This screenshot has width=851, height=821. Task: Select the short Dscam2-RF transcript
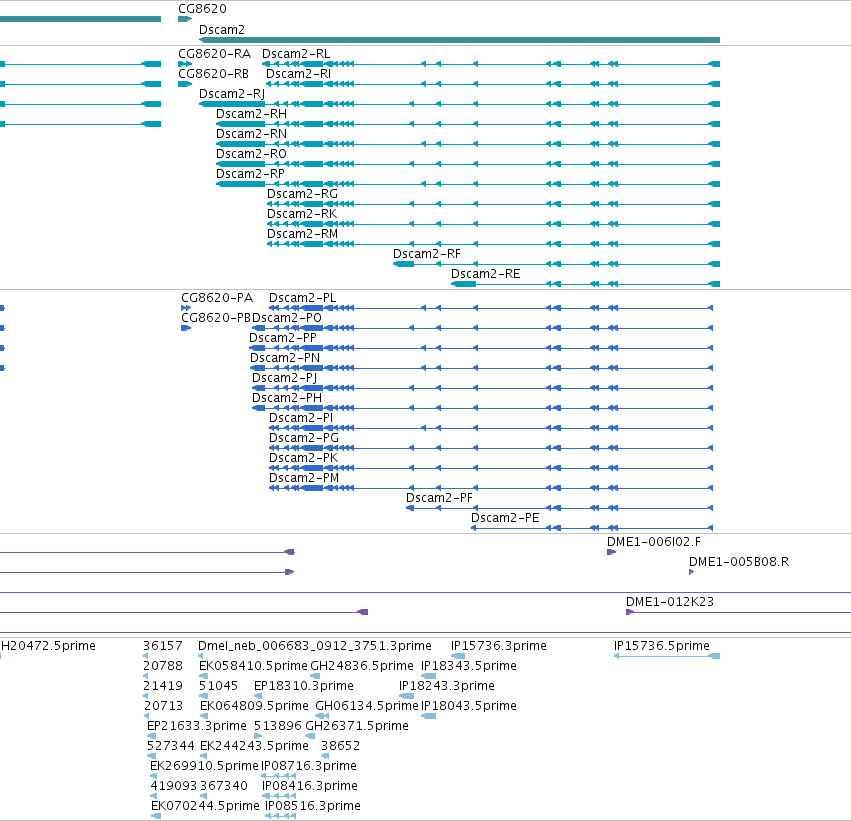(x=427, y=254)
